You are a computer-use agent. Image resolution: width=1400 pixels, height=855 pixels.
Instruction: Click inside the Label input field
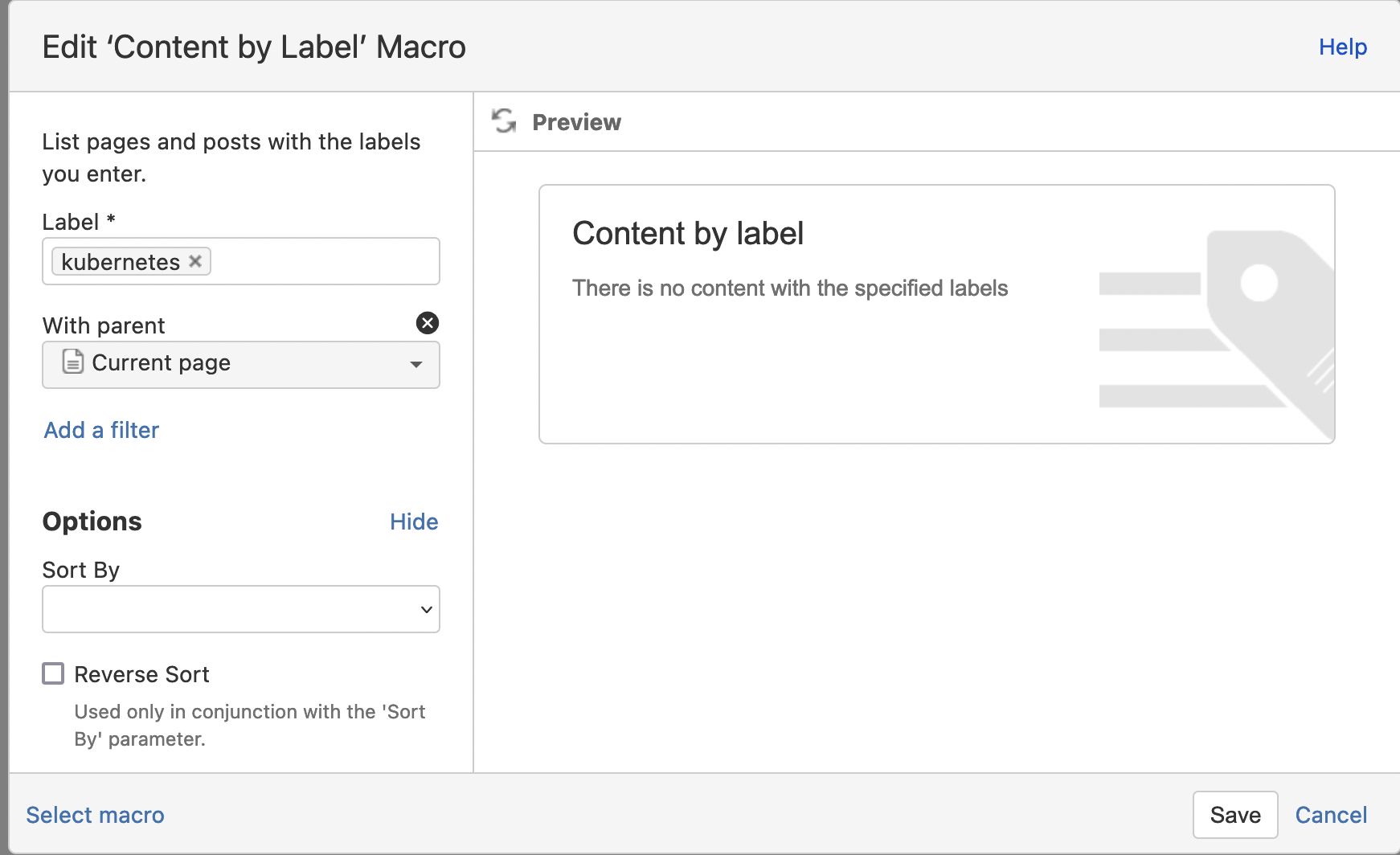click(321, 261)
